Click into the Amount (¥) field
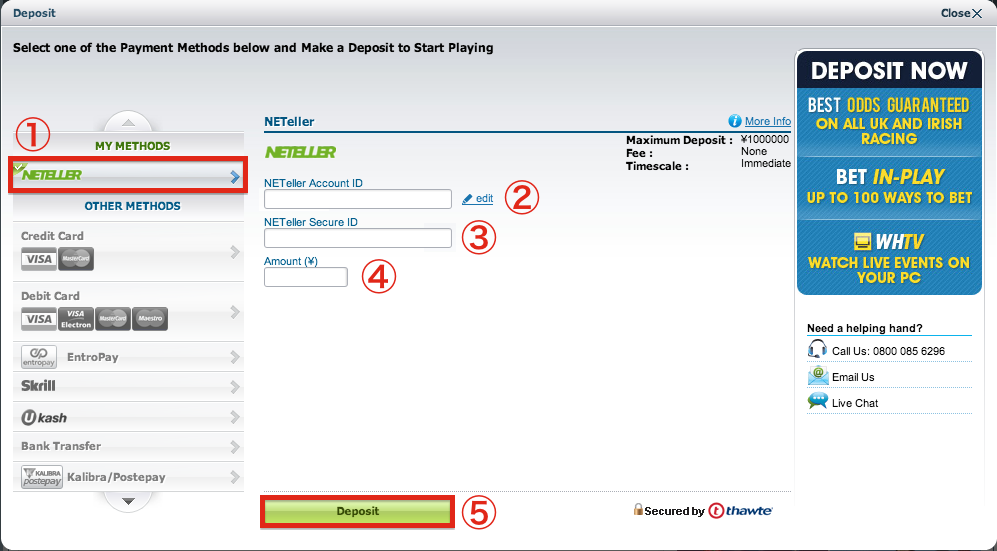 [x=306, y=277]
